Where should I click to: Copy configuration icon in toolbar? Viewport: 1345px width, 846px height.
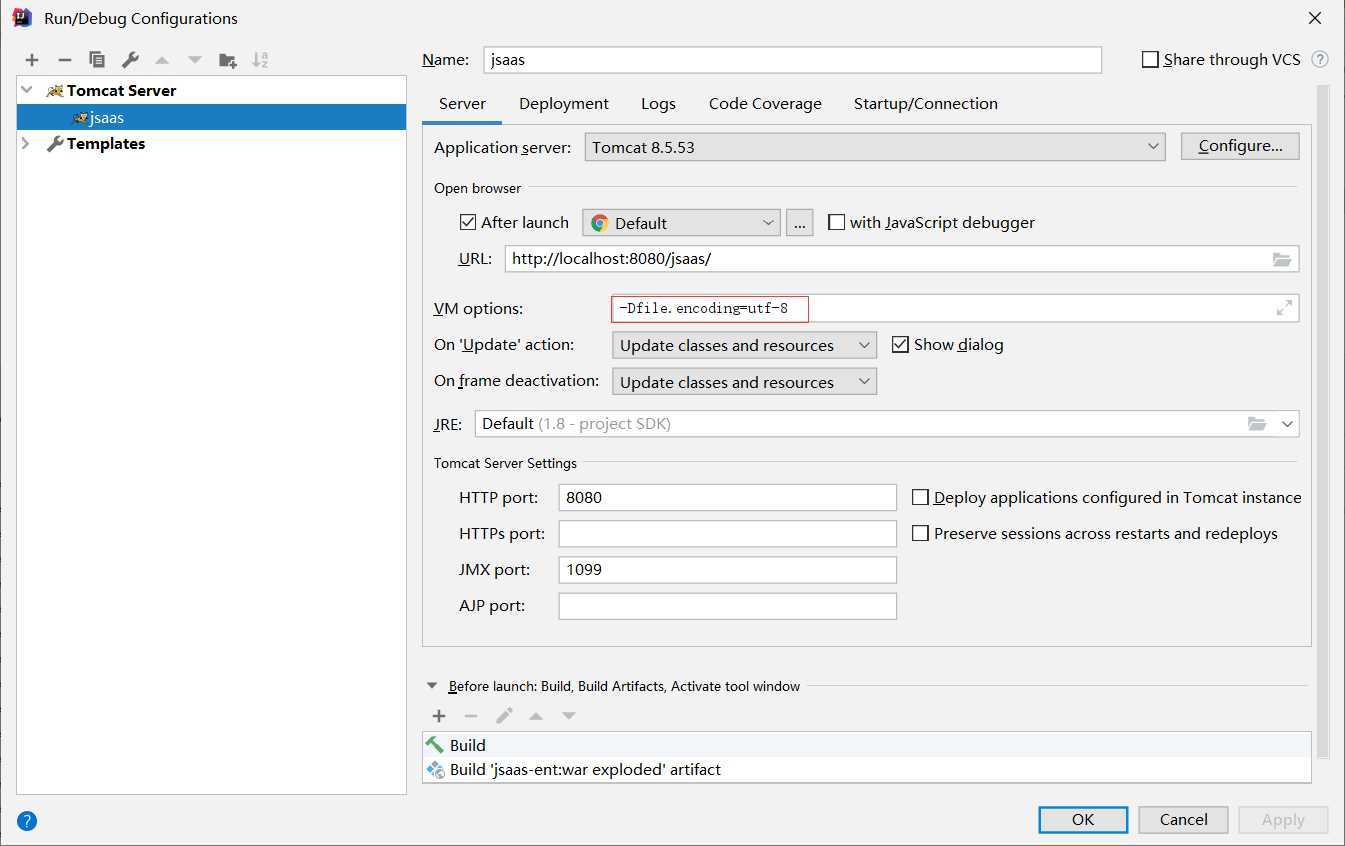[97, 60]
